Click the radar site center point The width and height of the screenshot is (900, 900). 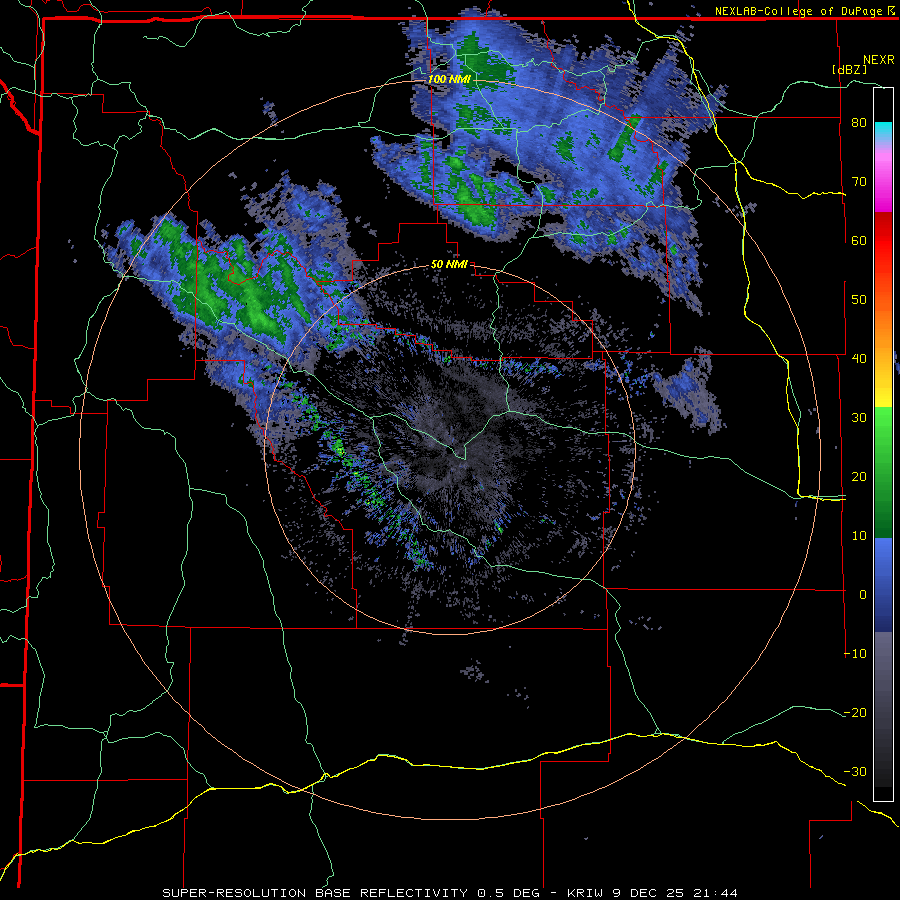[449, 449]
